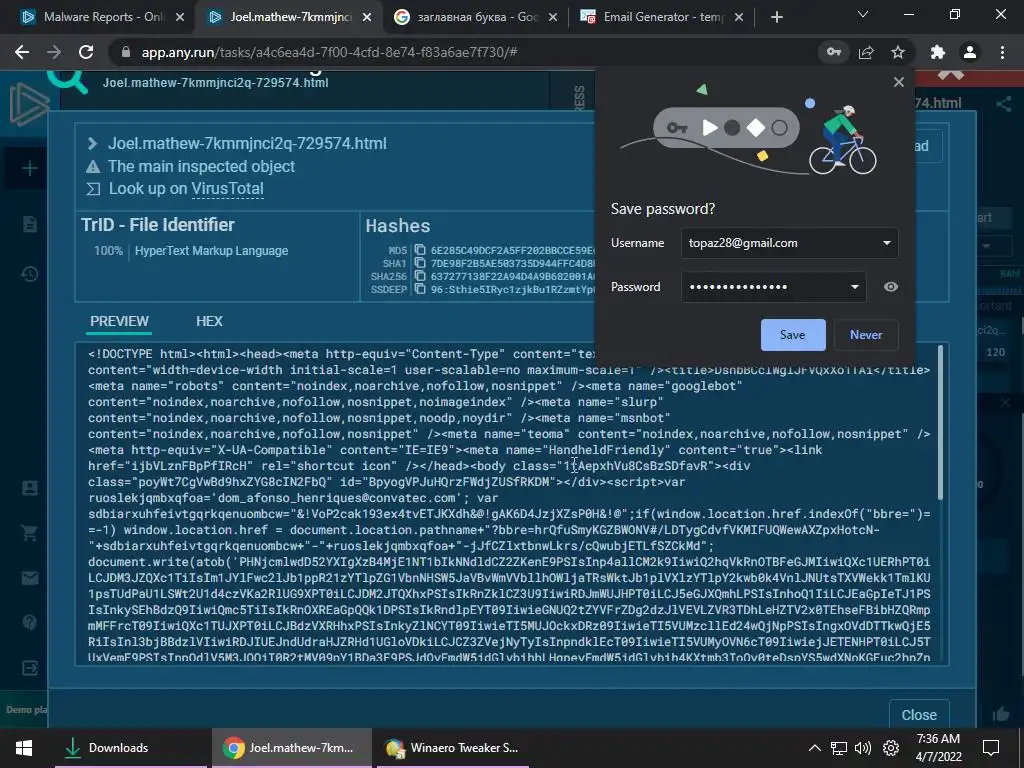The image size is (1024, 768).
Task: Bookmark this page with the star icon
Action: pyautogui.click(x=898, y=52)
